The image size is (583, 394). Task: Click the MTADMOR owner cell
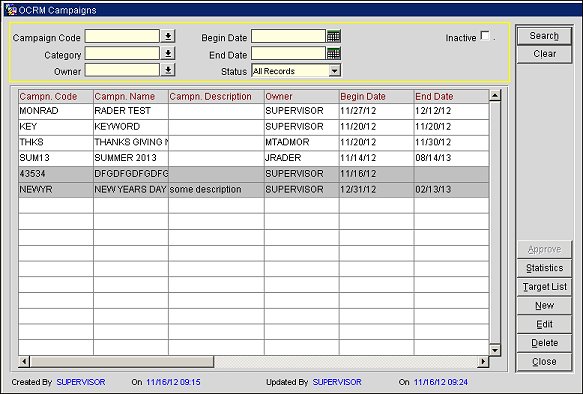[302, 143]
